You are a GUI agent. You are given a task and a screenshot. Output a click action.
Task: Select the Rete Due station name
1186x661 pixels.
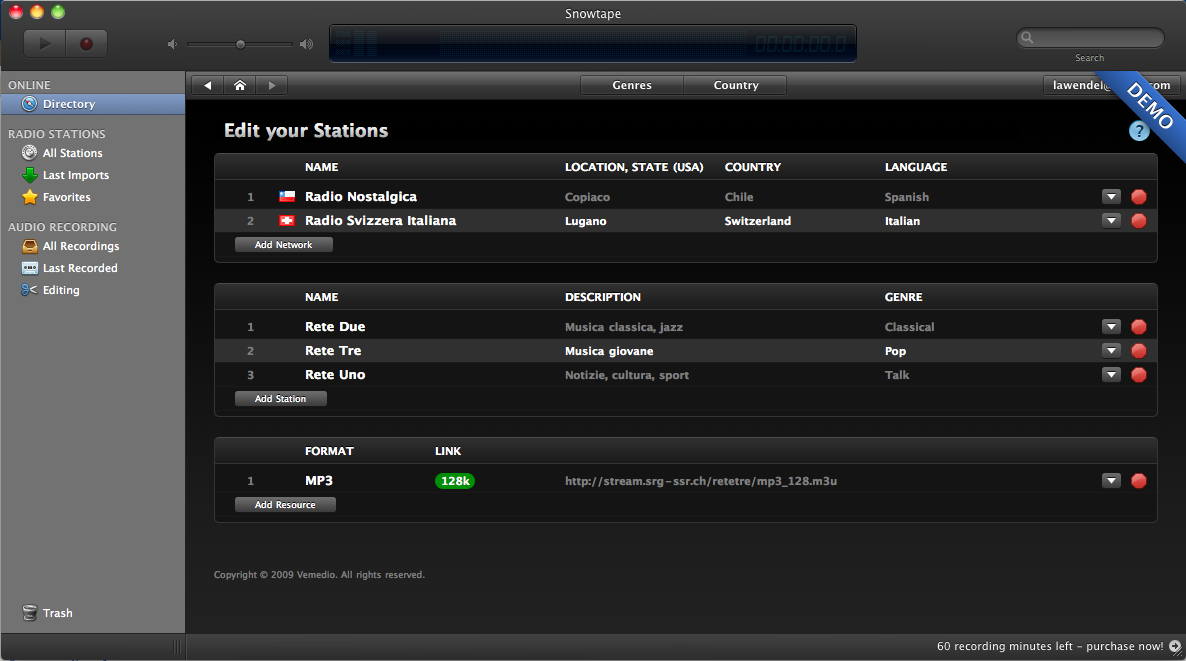[335, 327]
